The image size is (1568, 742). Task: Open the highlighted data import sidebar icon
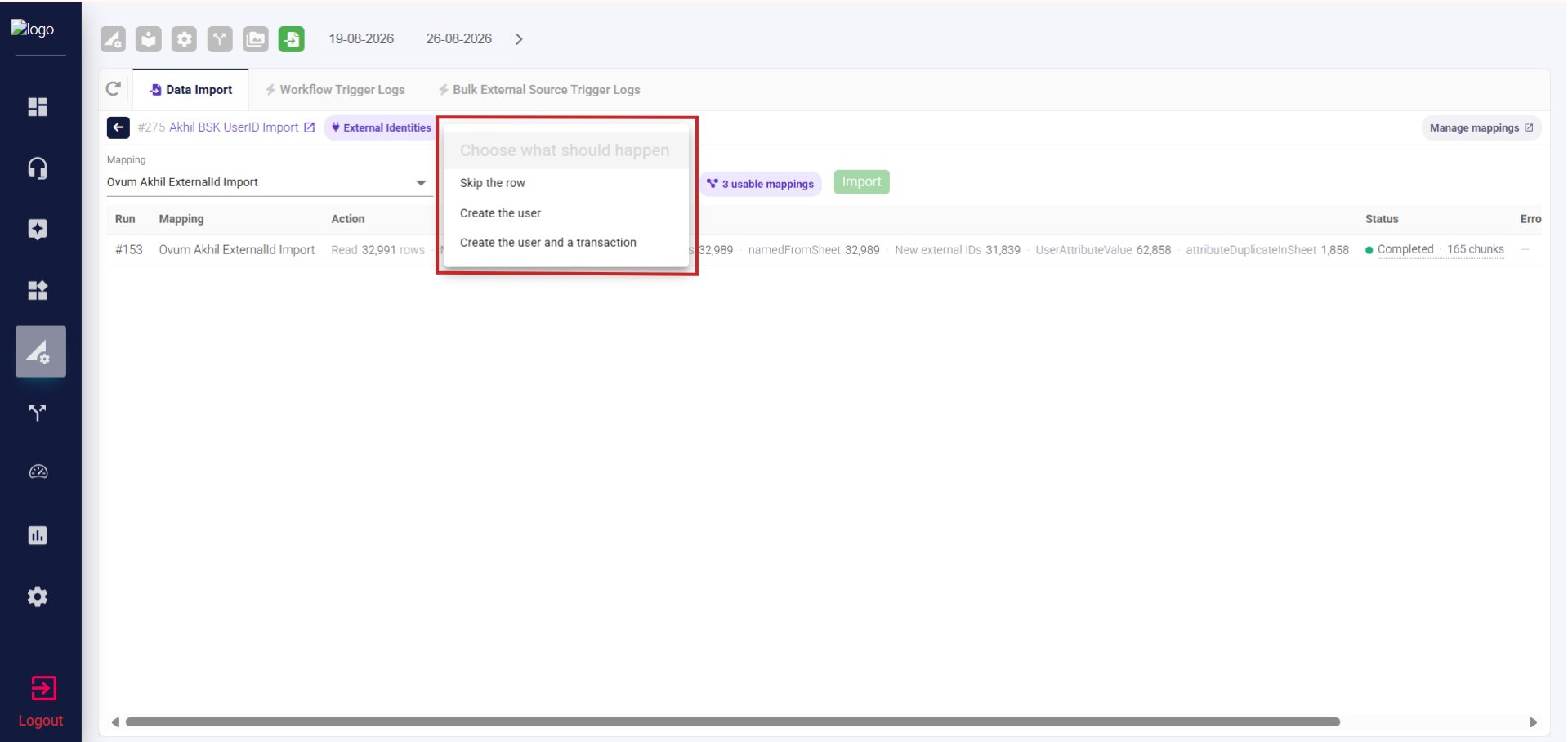40,351
